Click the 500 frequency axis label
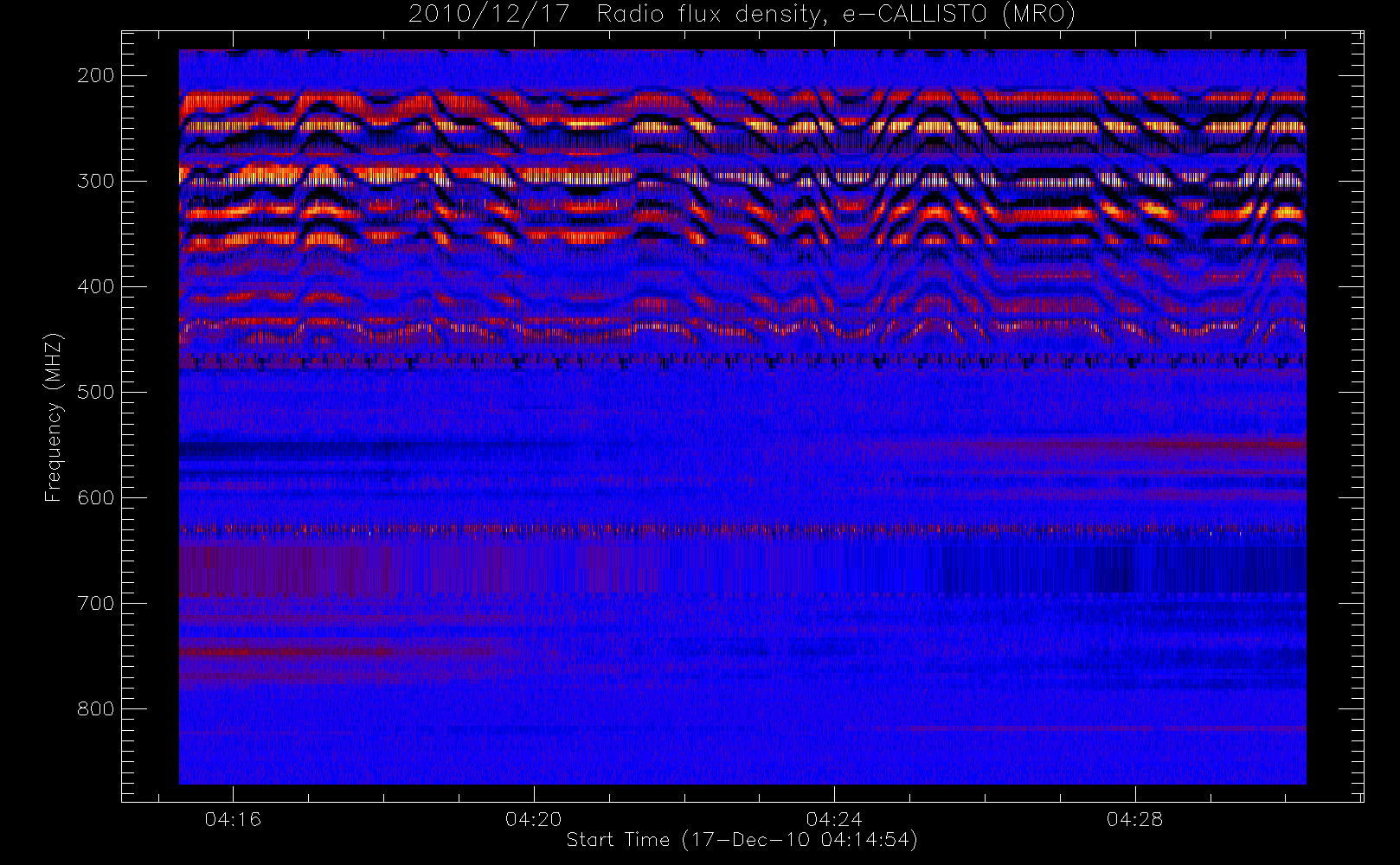The height and width of the screenshot is (865, 1400). pos(95,392)
